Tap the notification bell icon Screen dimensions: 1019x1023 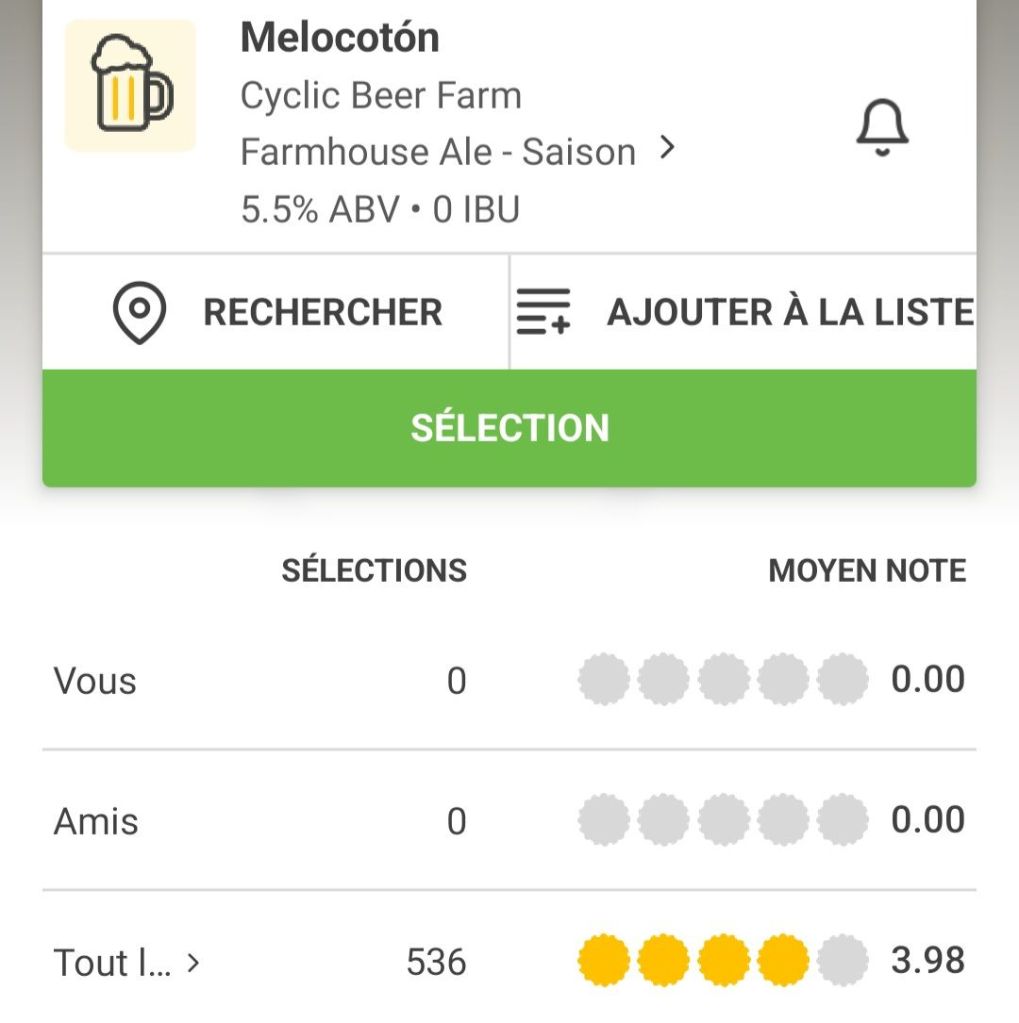click(x=882, y=129)
